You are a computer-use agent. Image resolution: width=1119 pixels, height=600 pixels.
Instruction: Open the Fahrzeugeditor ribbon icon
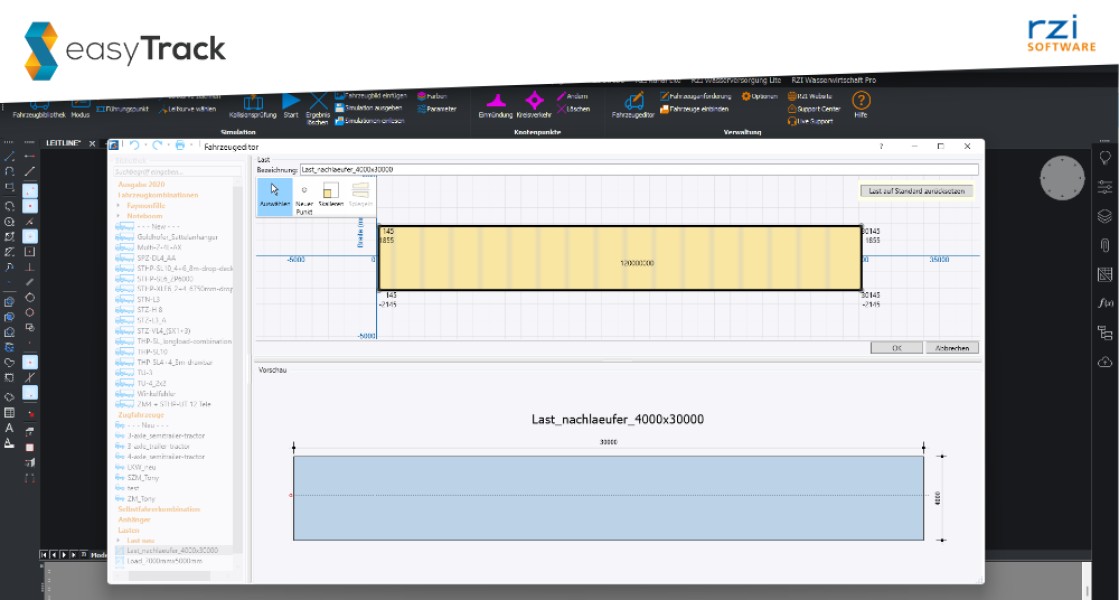point(633,103)
